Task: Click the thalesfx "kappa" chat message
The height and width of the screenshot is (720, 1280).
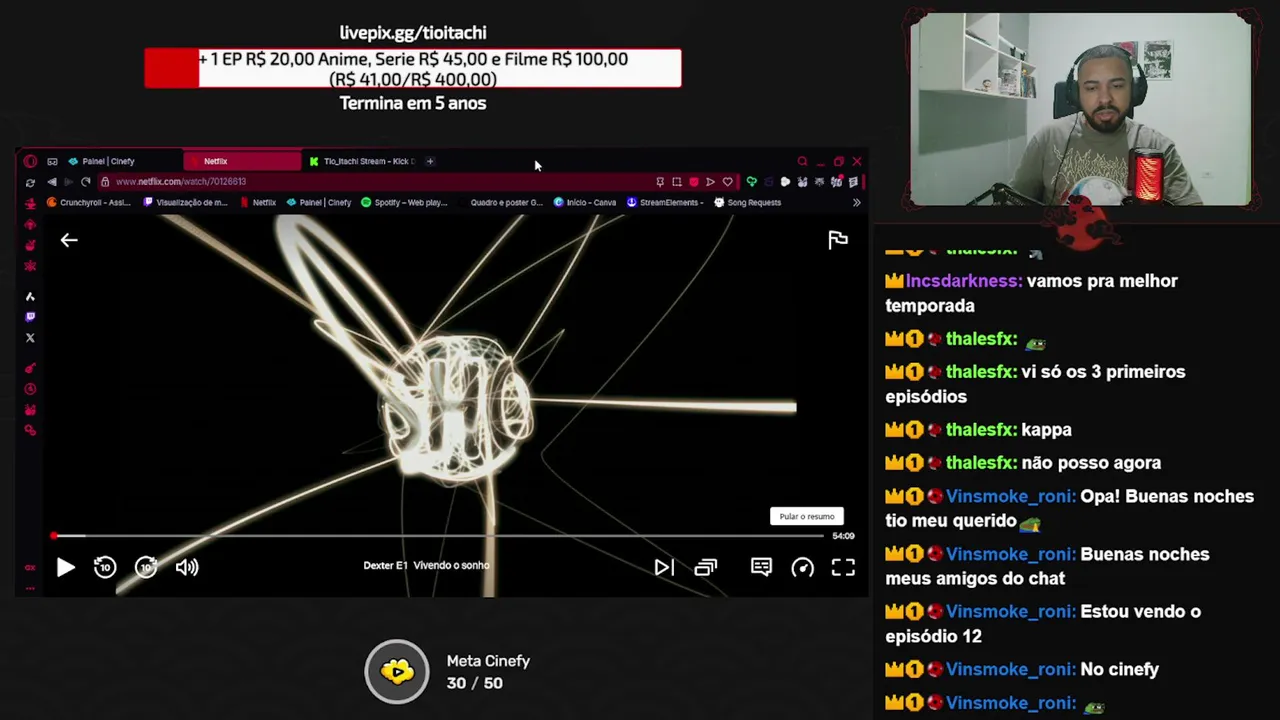Action: (x=1046, y=430)
